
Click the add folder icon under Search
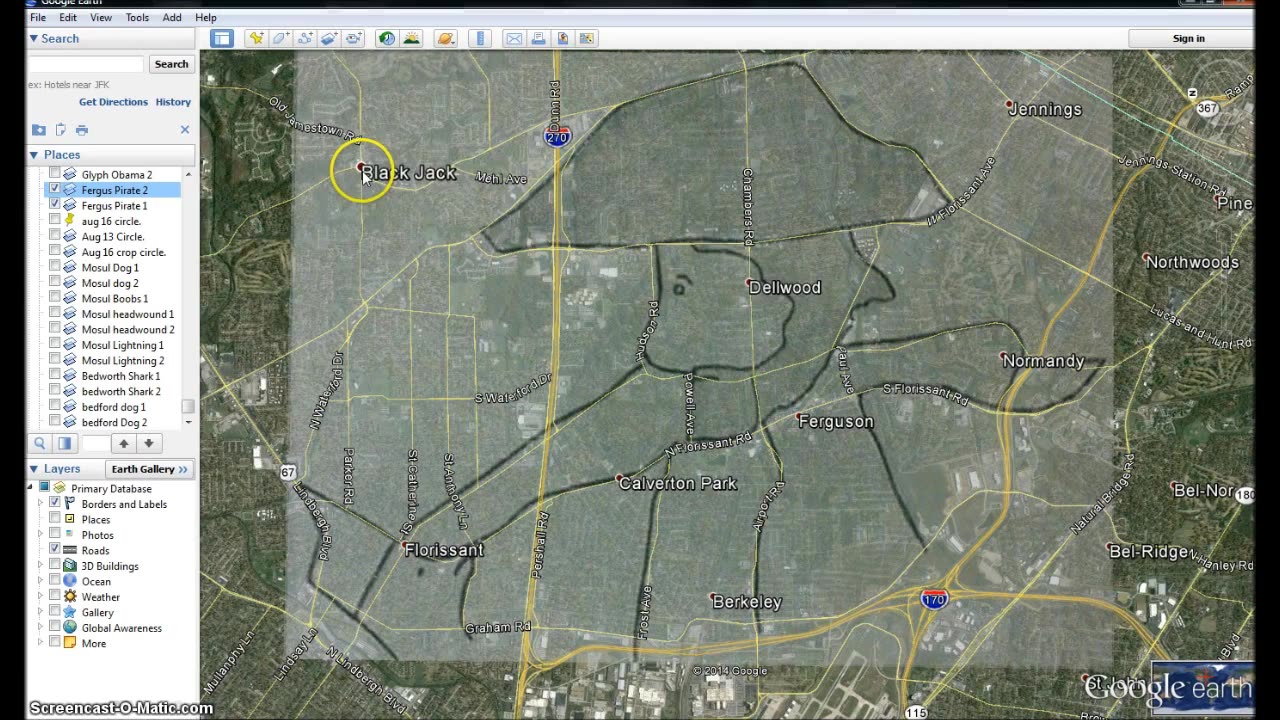click(39, 130)
